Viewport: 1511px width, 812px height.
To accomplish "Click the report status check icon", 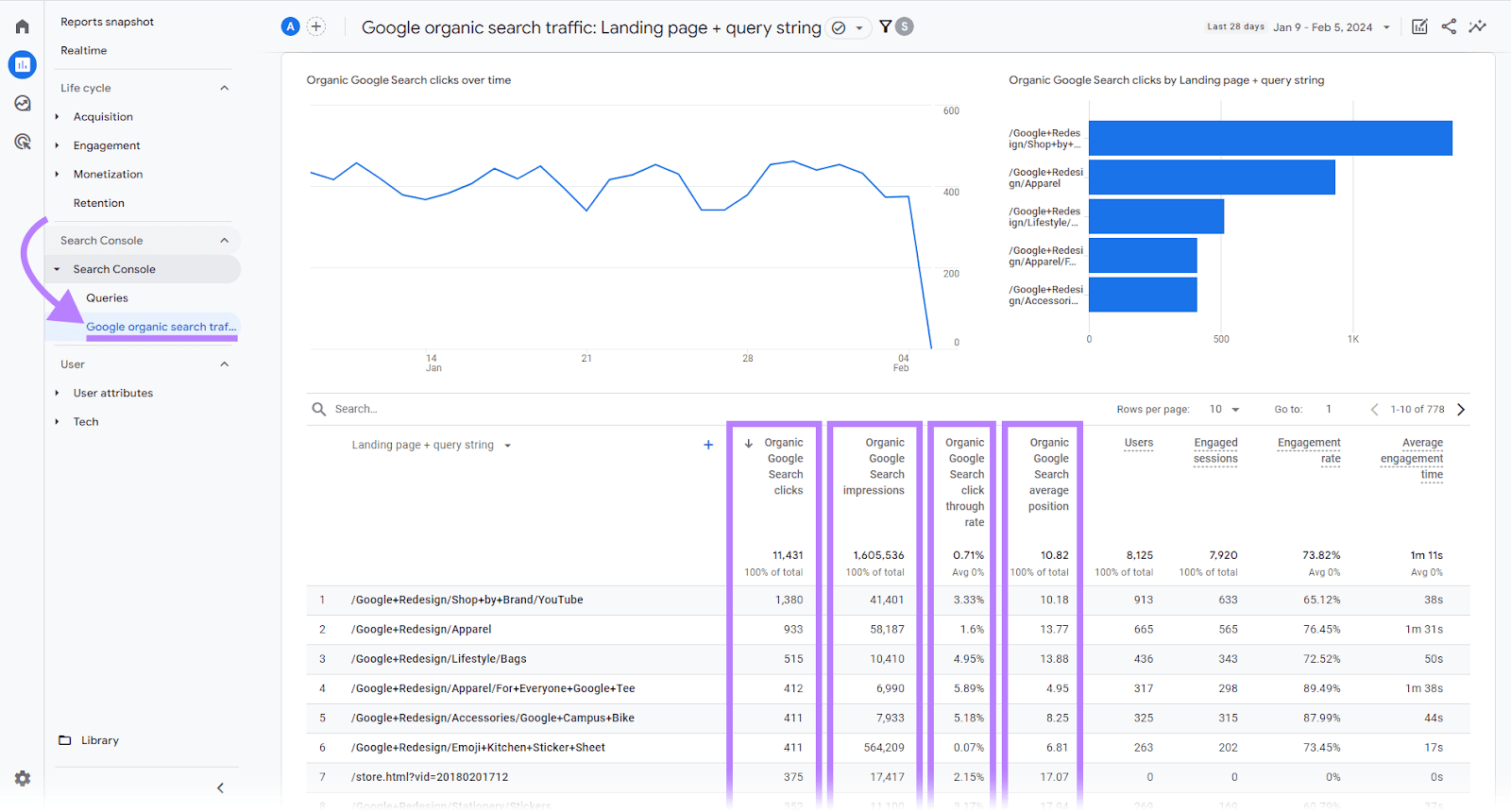I will [838, 28].
